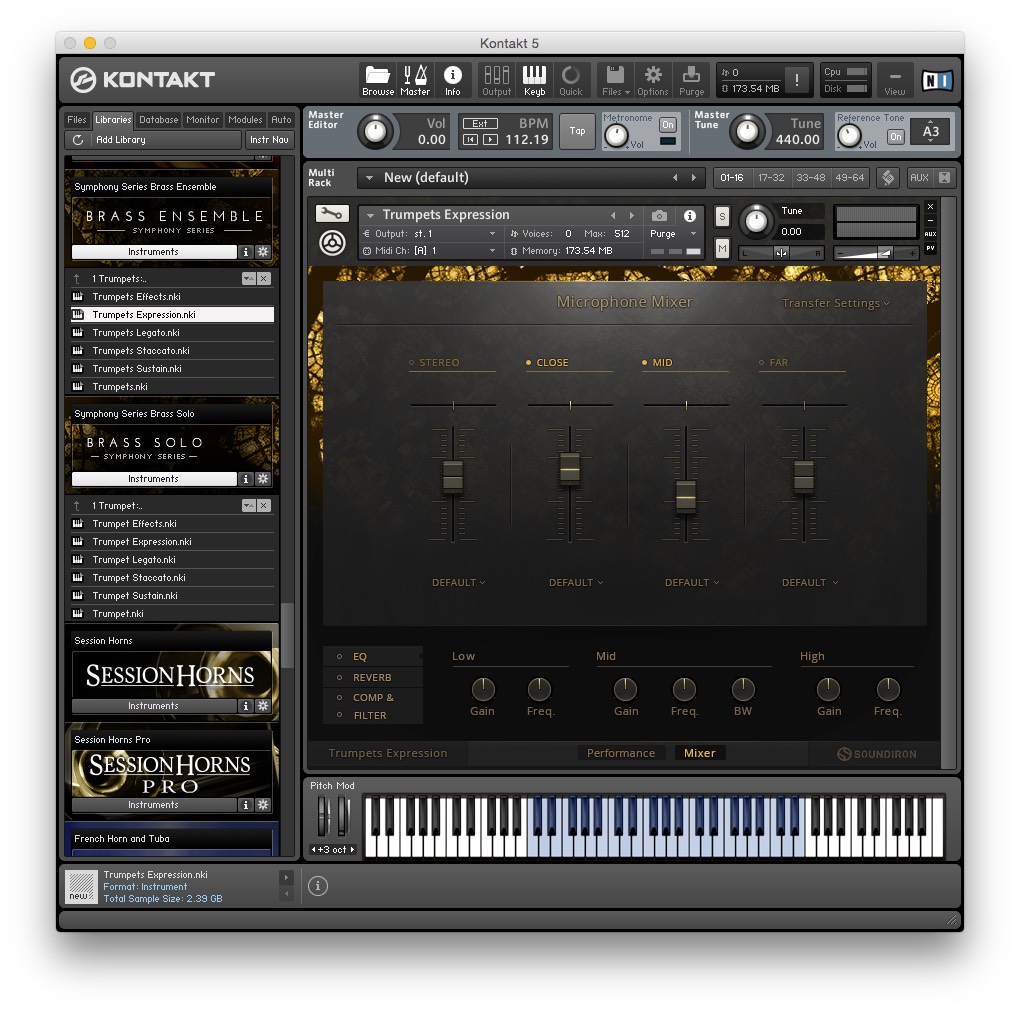
Task: Open the Info pane from the toolbar
Action: coord(453,80)
